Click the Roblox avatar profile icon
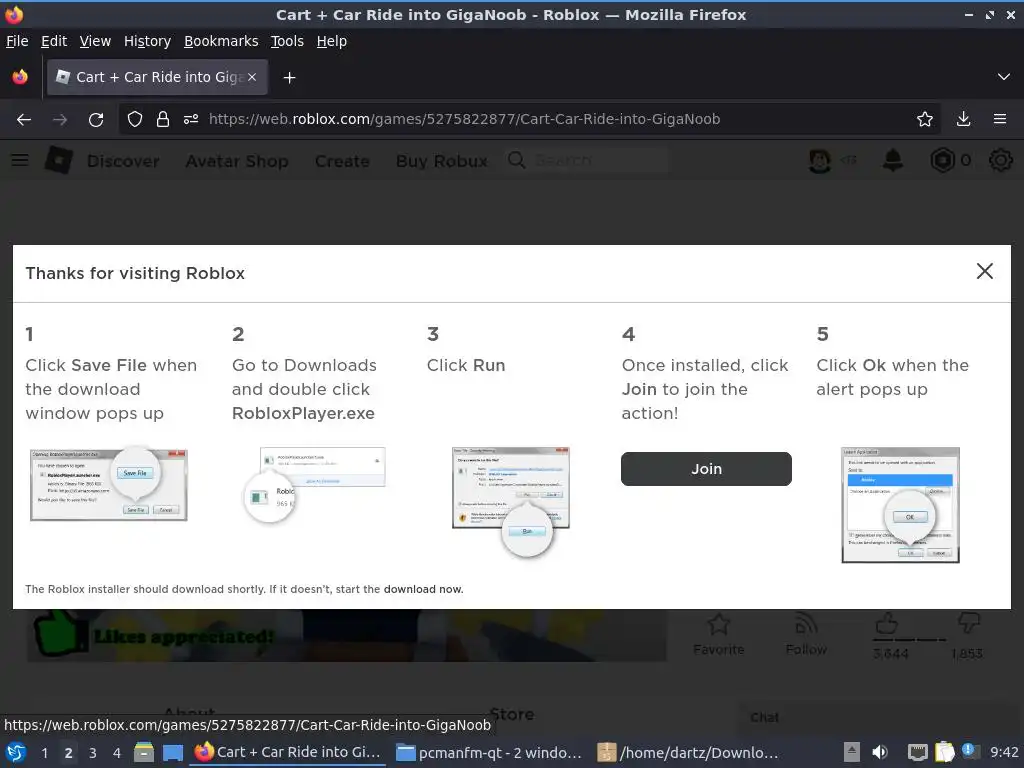This screenshot has height=768, width=1024. [820, 161]
